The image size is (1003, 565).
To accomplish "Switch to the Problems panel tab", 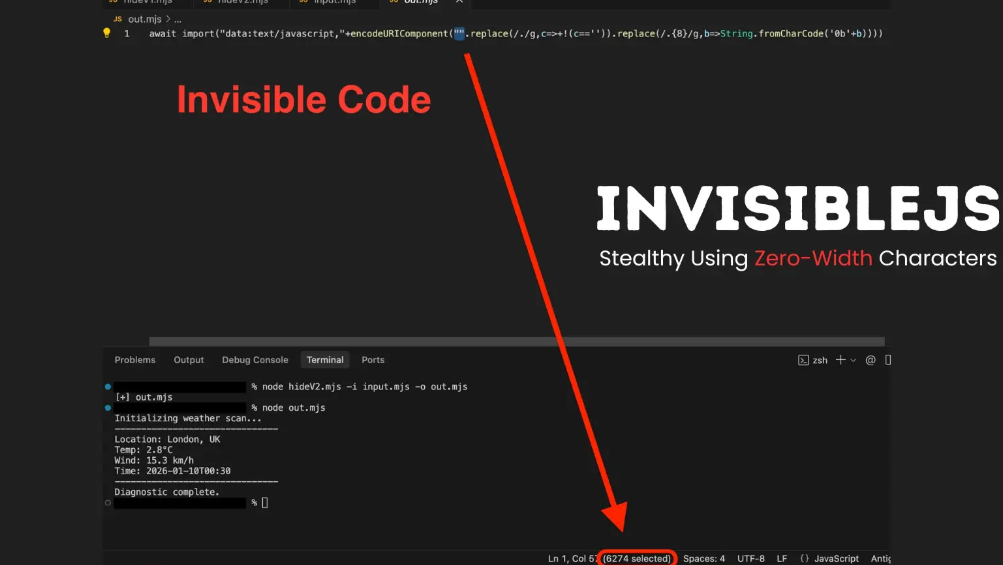I will pos(135,360).
